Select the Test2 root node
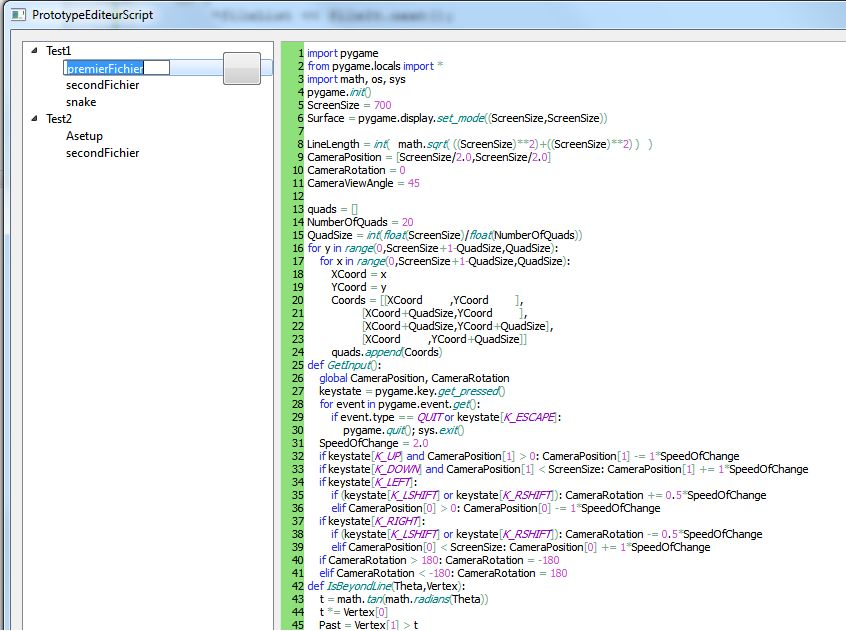The height and width of the screenshot is (631, 846). click(58, 121)
